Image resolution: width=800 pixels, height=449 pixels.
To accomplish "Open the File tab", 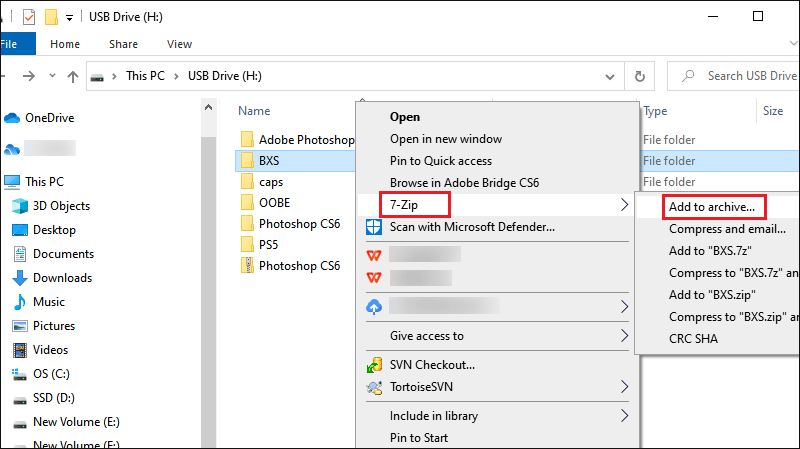I will click(x=17, y=44).
